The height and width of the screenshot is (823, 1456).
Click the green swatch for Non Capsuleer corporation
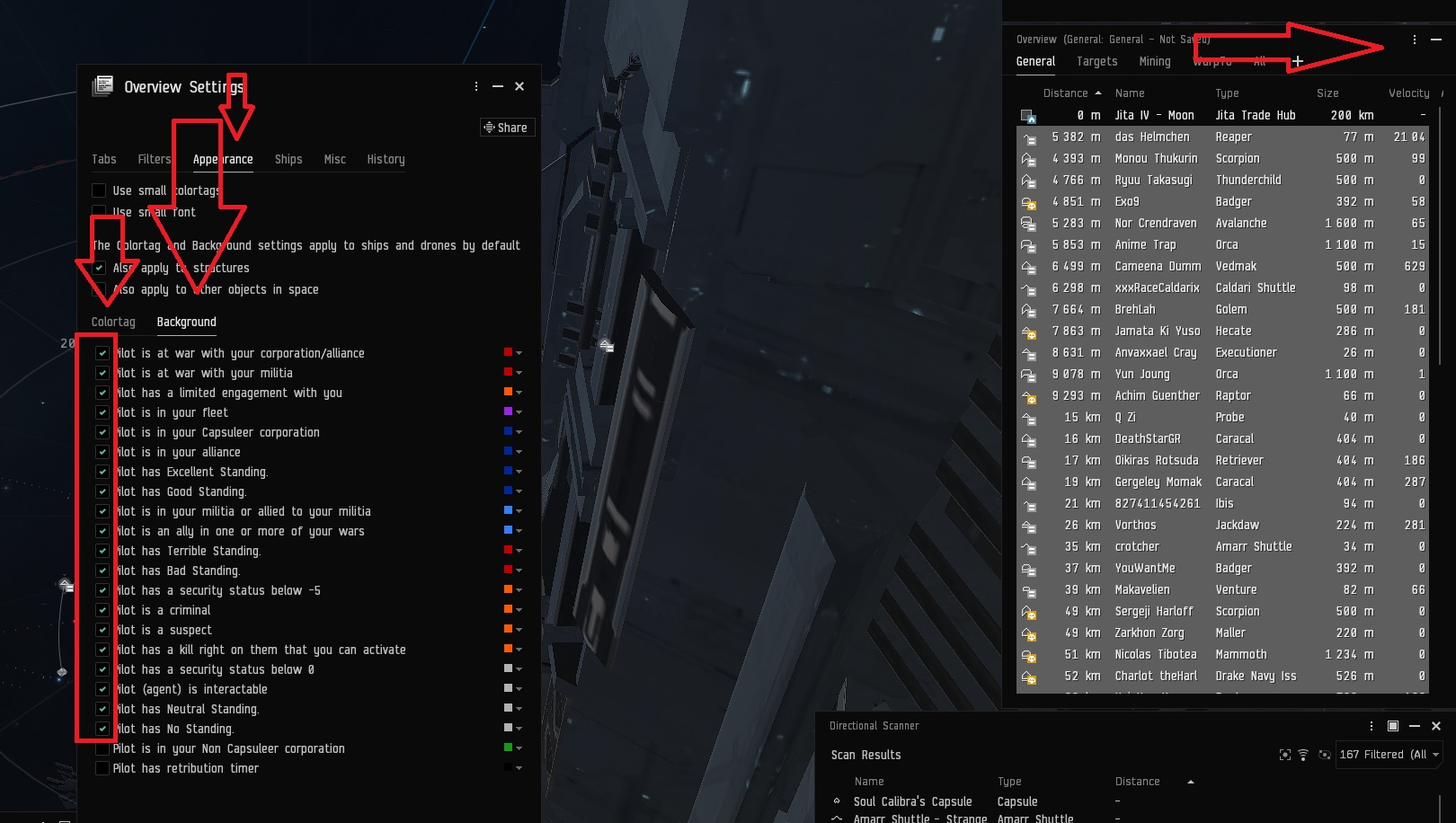point(508,748)
